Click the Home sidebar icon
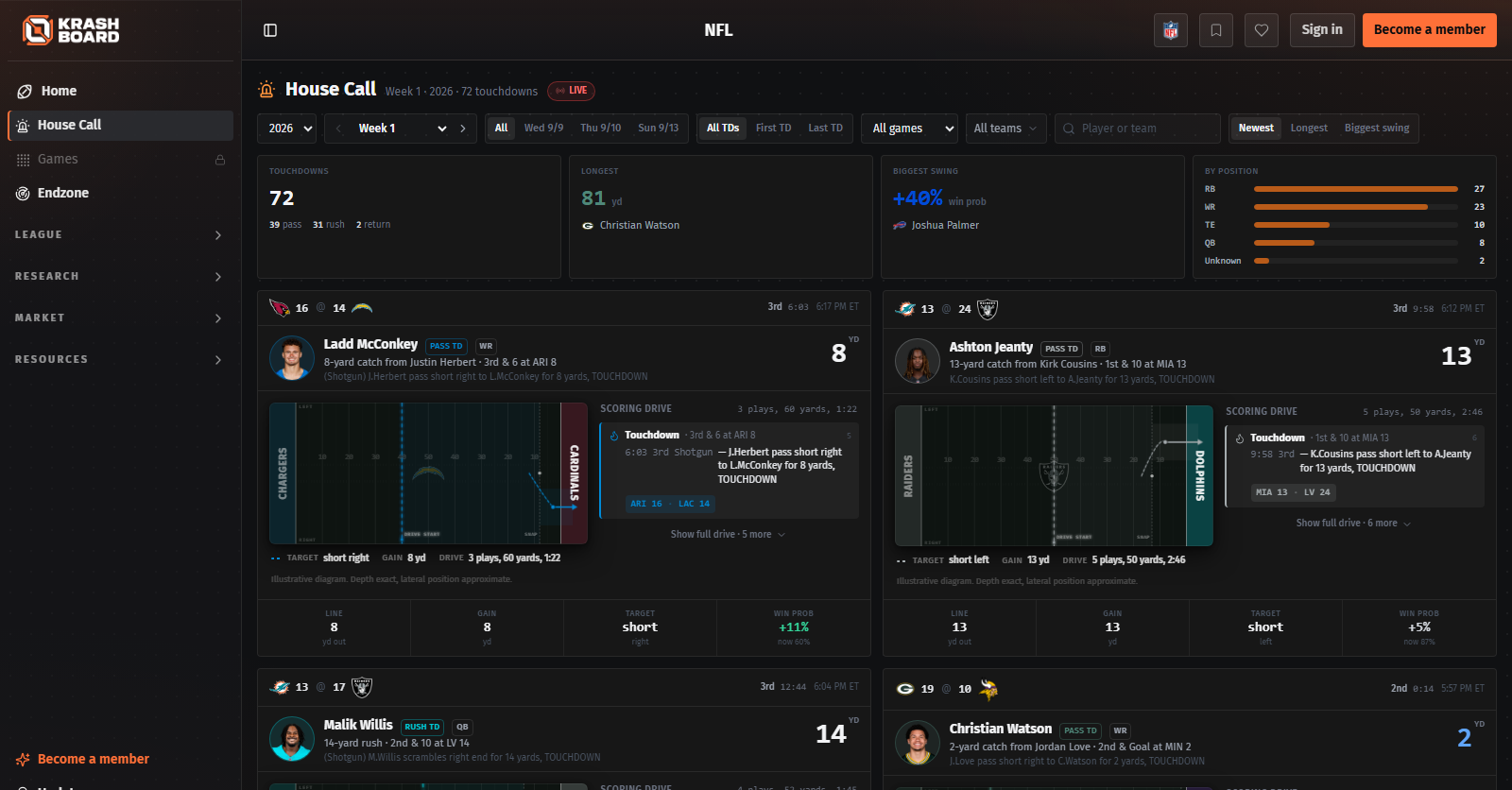 click(25, 92)
